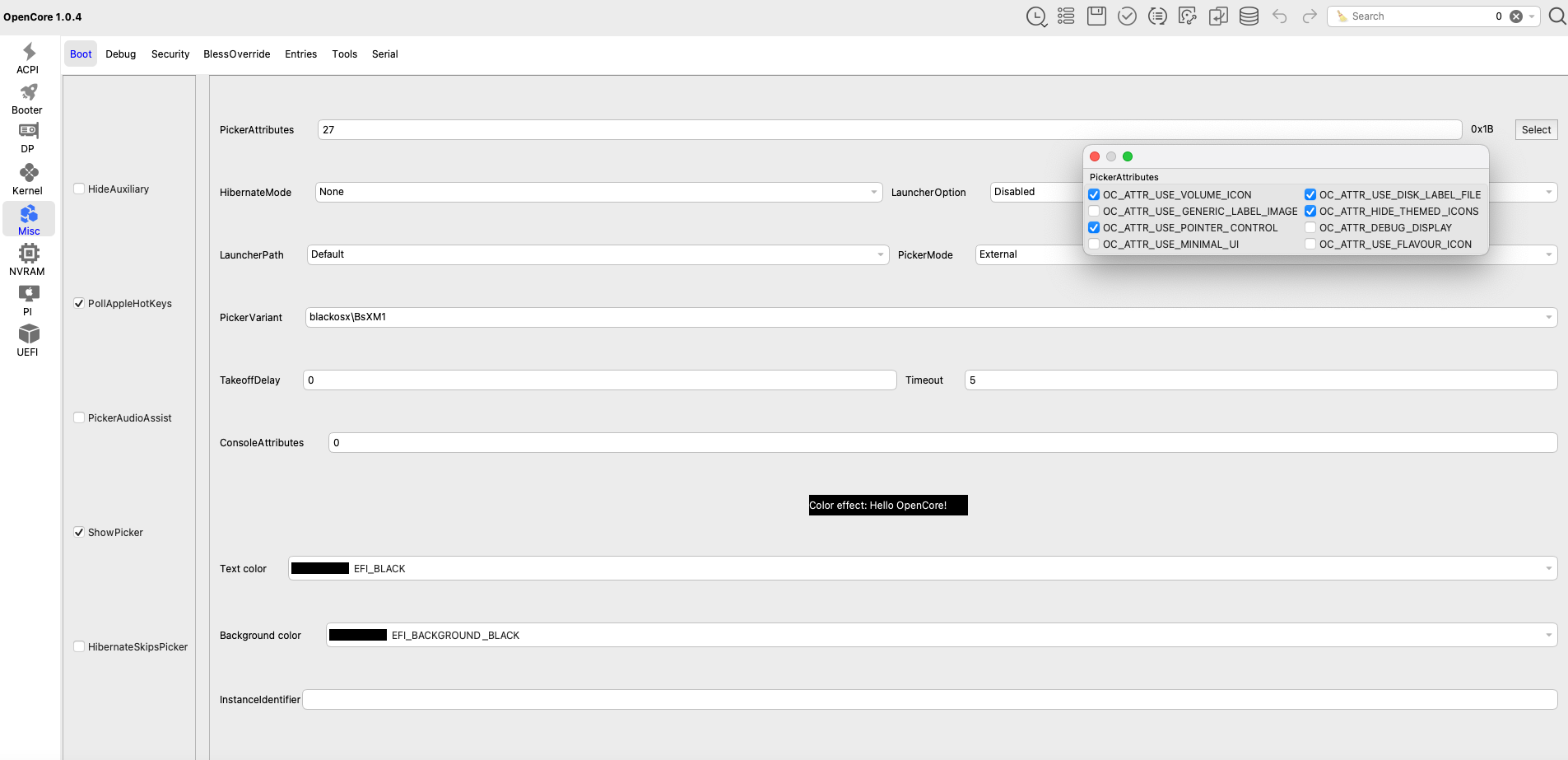This screenshot has height=760, width=1568.
Task: Switch to the Entries tab
Action: (301, 54)
